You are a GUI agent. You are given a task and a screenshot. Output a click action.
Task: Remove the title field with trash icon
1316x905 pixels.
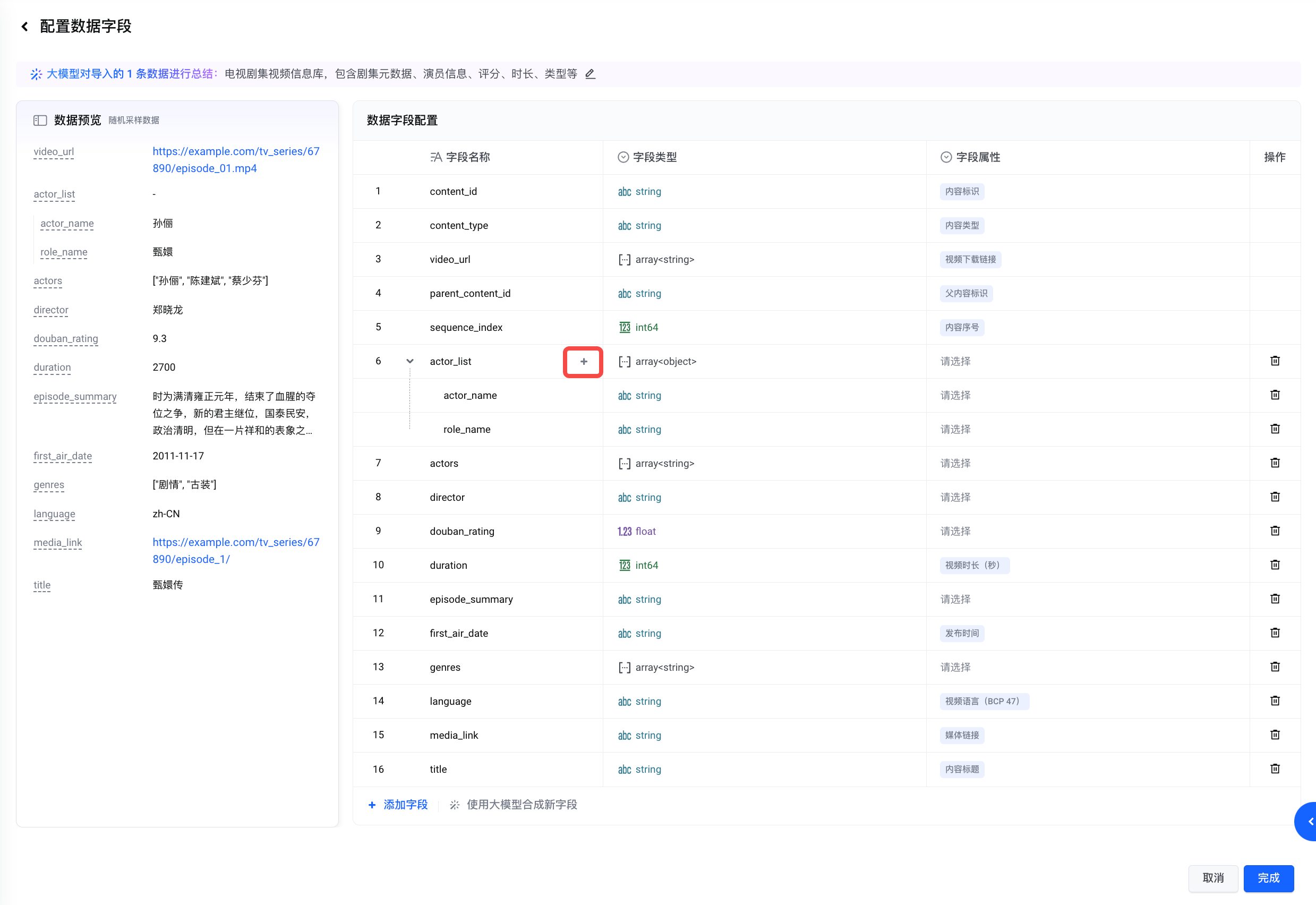pyautogui.click(x=1275, y=769)
